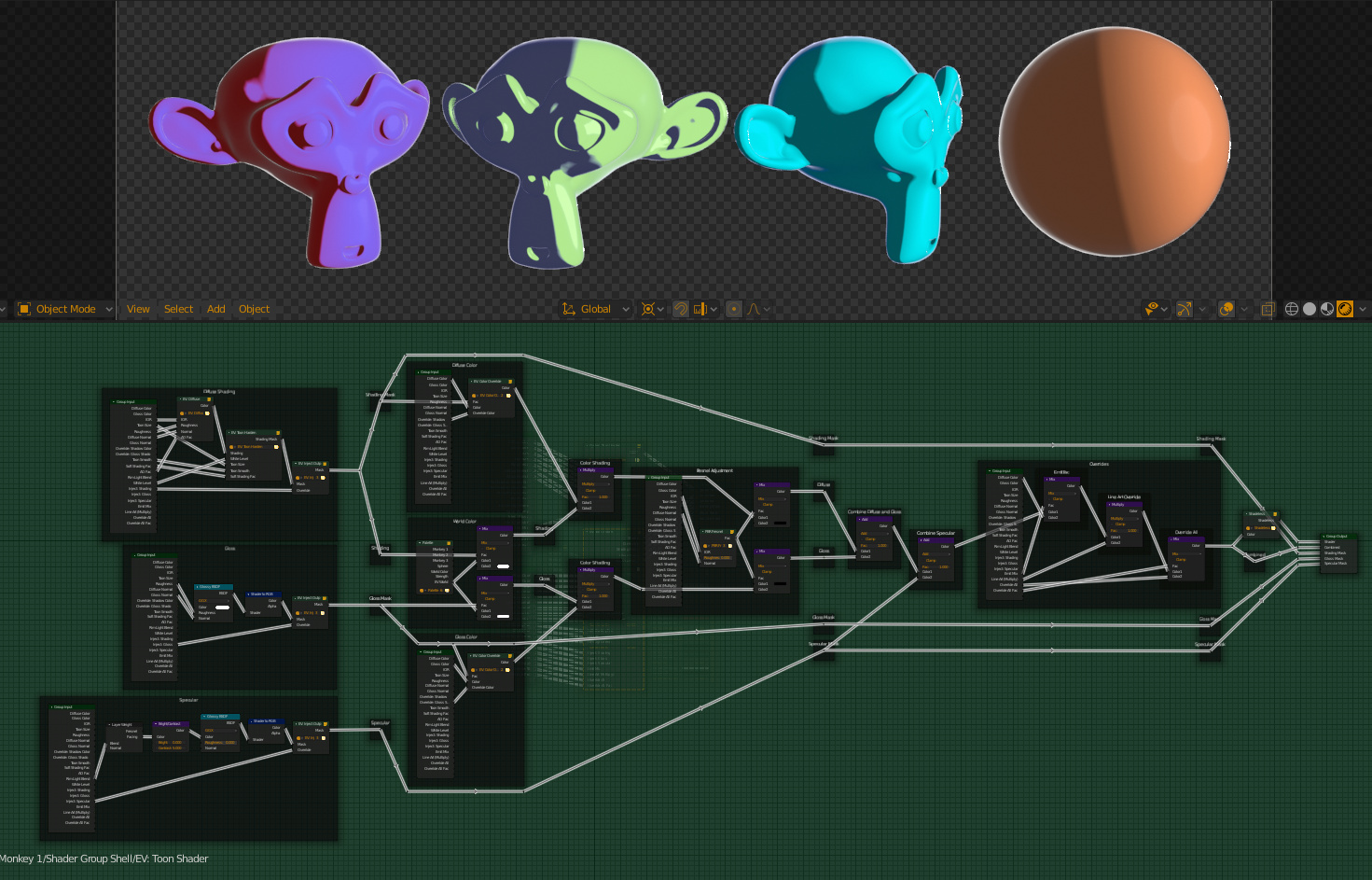Click the transform pivot point icon
Screen dimensions: 1372x880
point(647,309)
